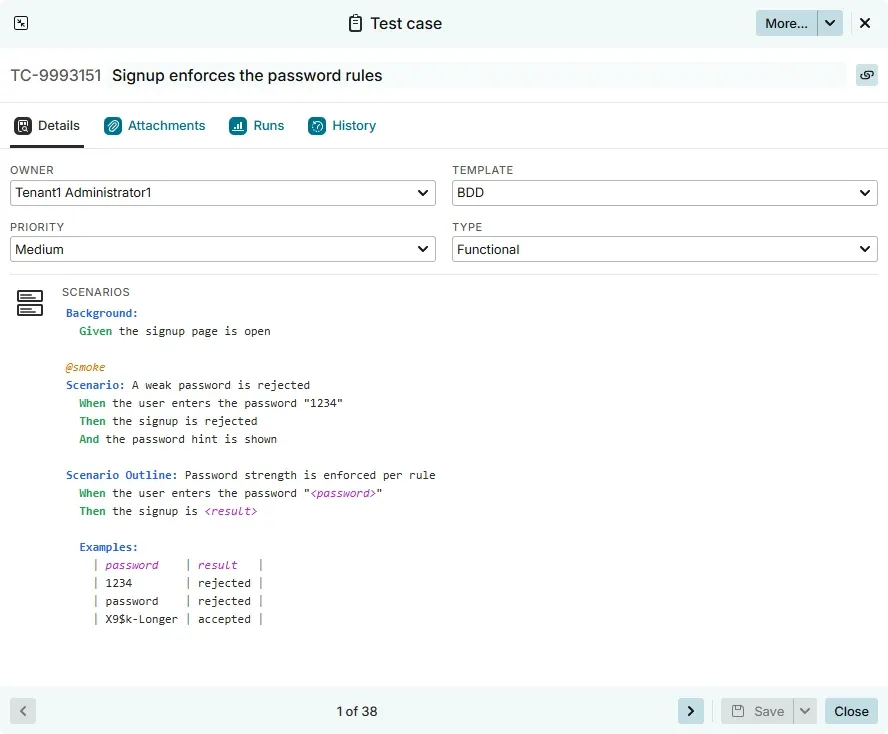The height and width of the screenshot is (734, 888).
Task: Click the 'Scenario Outline:' keyword
Action: point(122,475)
